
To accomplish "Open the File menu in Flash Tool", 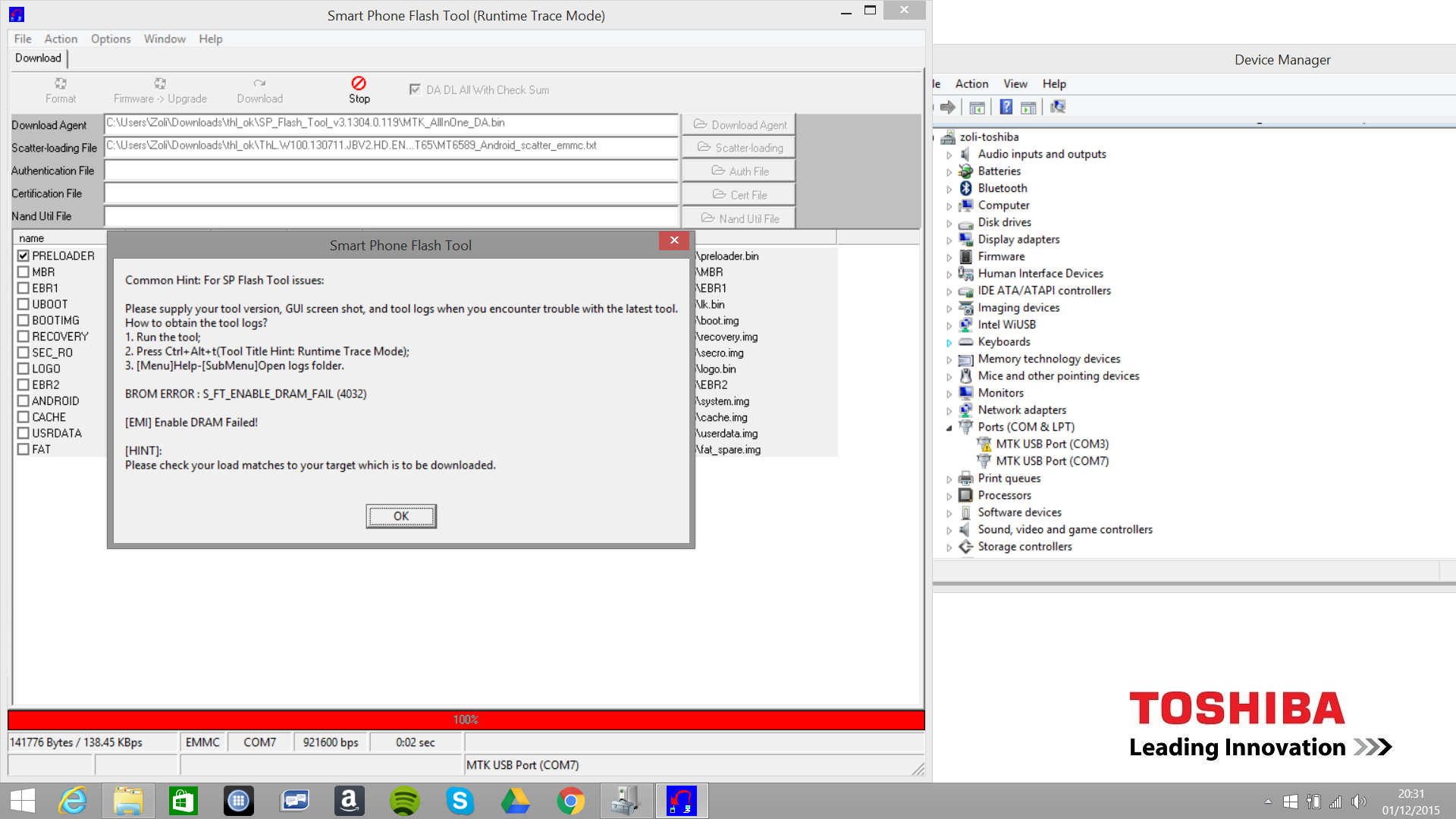I will 23,39.
